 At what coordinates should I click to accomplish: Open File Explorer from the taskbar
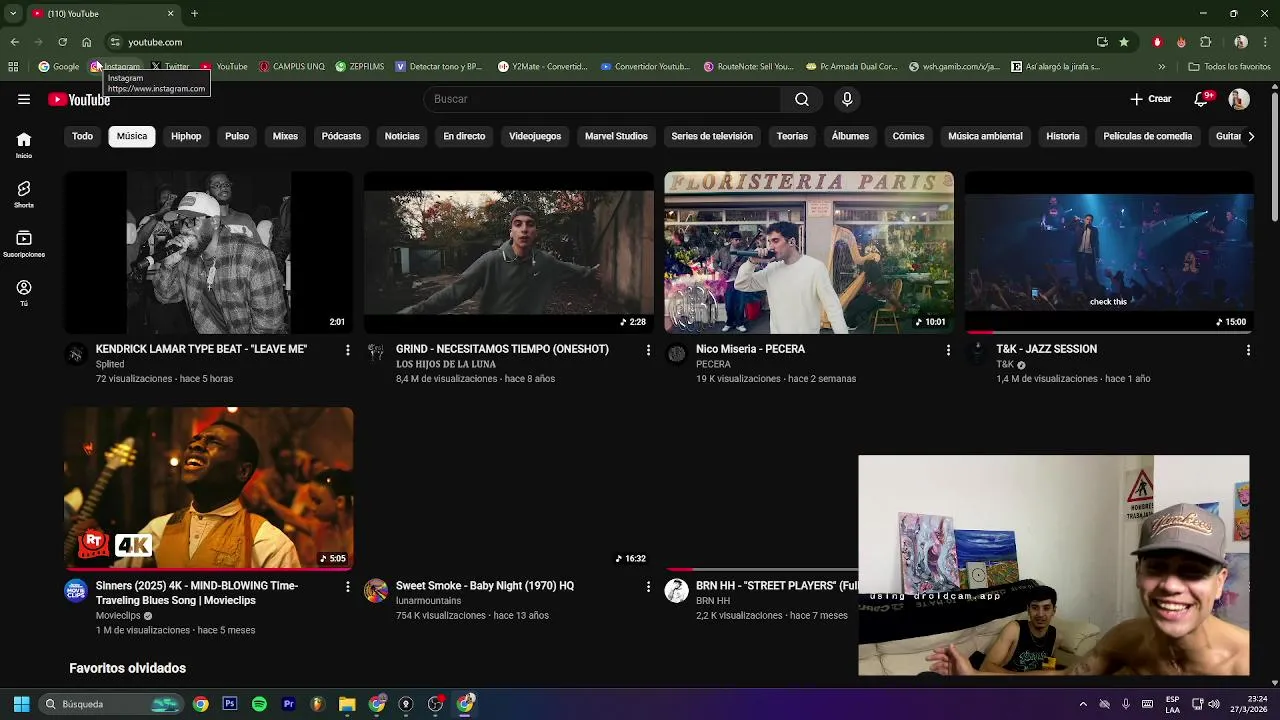click(x=347, y=704)
